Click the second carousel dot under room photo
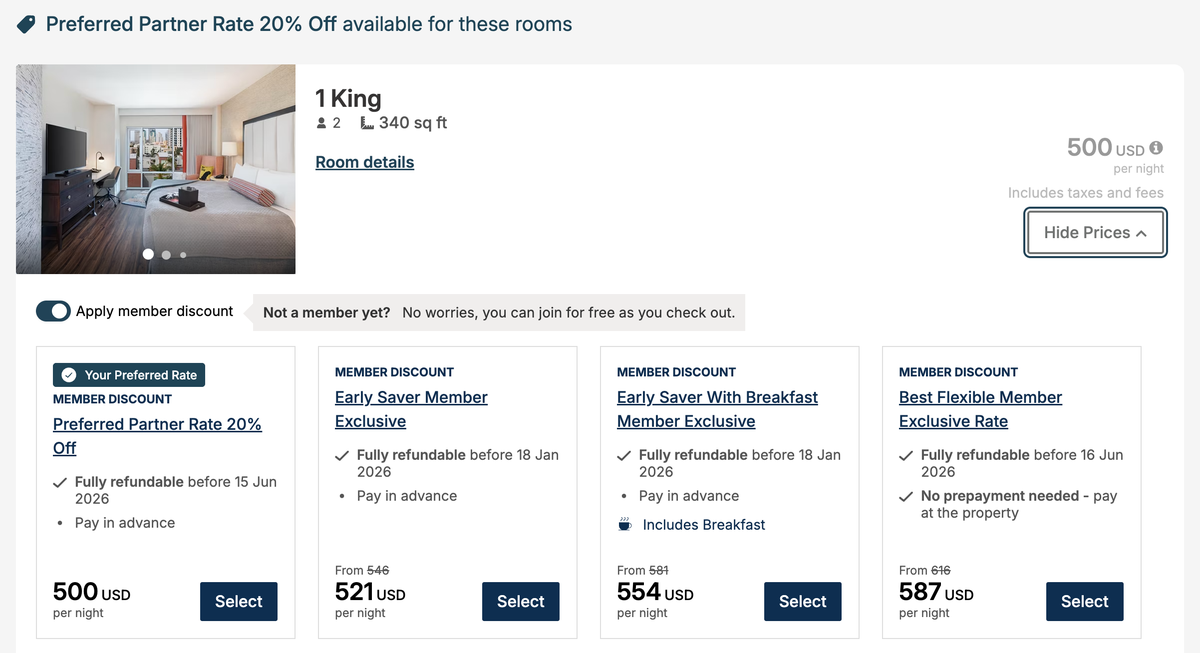The image size is (1200, 653). pos(165,255)
